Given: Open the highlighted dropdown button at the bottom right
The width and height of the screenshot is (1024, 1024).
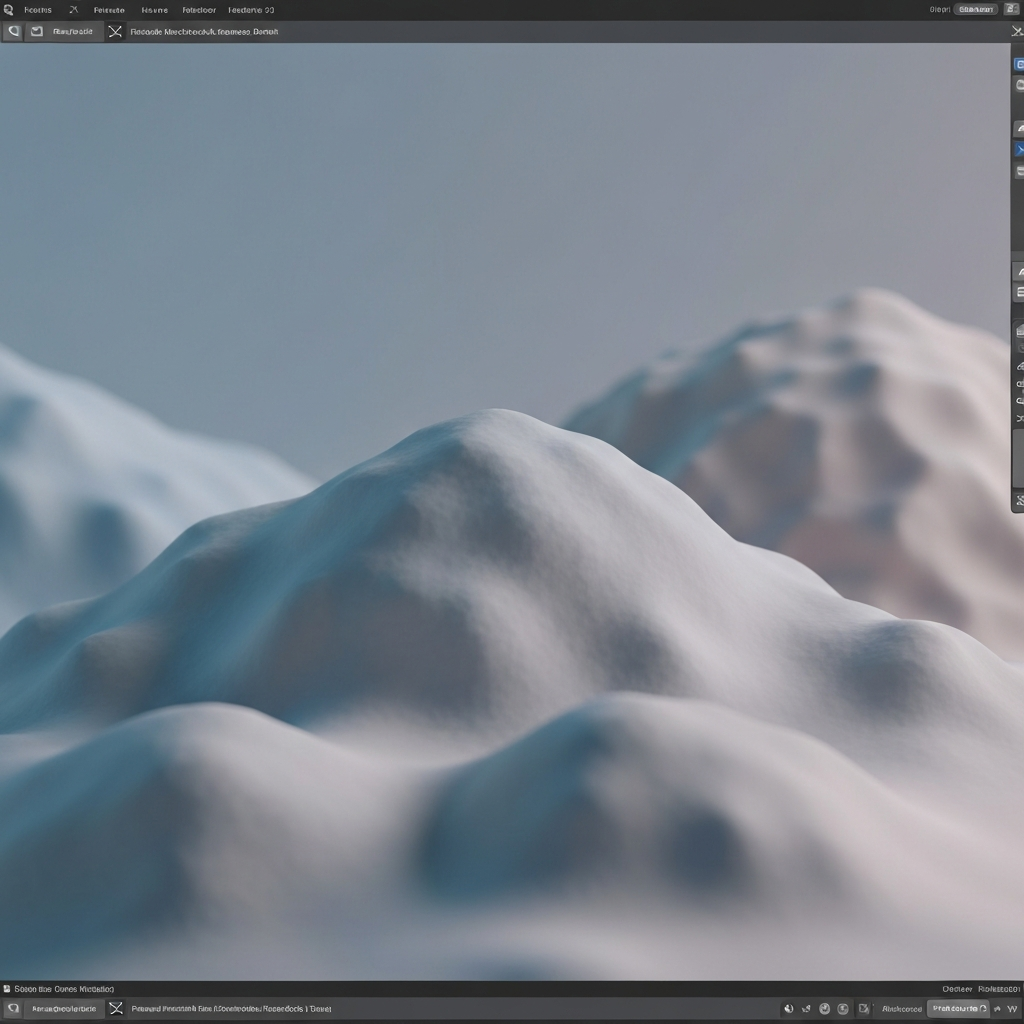Looking at the screenshot, I should click(958, 1008).
